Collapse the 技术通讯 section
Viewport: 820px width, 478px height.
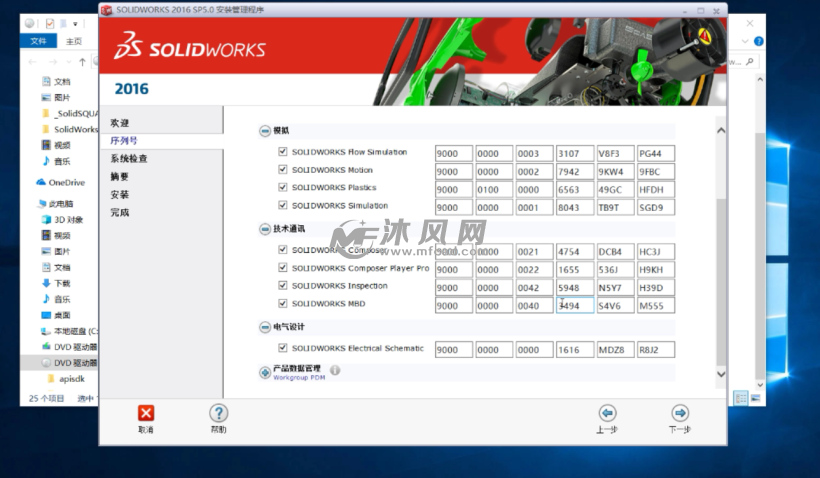click(x=265, y=229)
